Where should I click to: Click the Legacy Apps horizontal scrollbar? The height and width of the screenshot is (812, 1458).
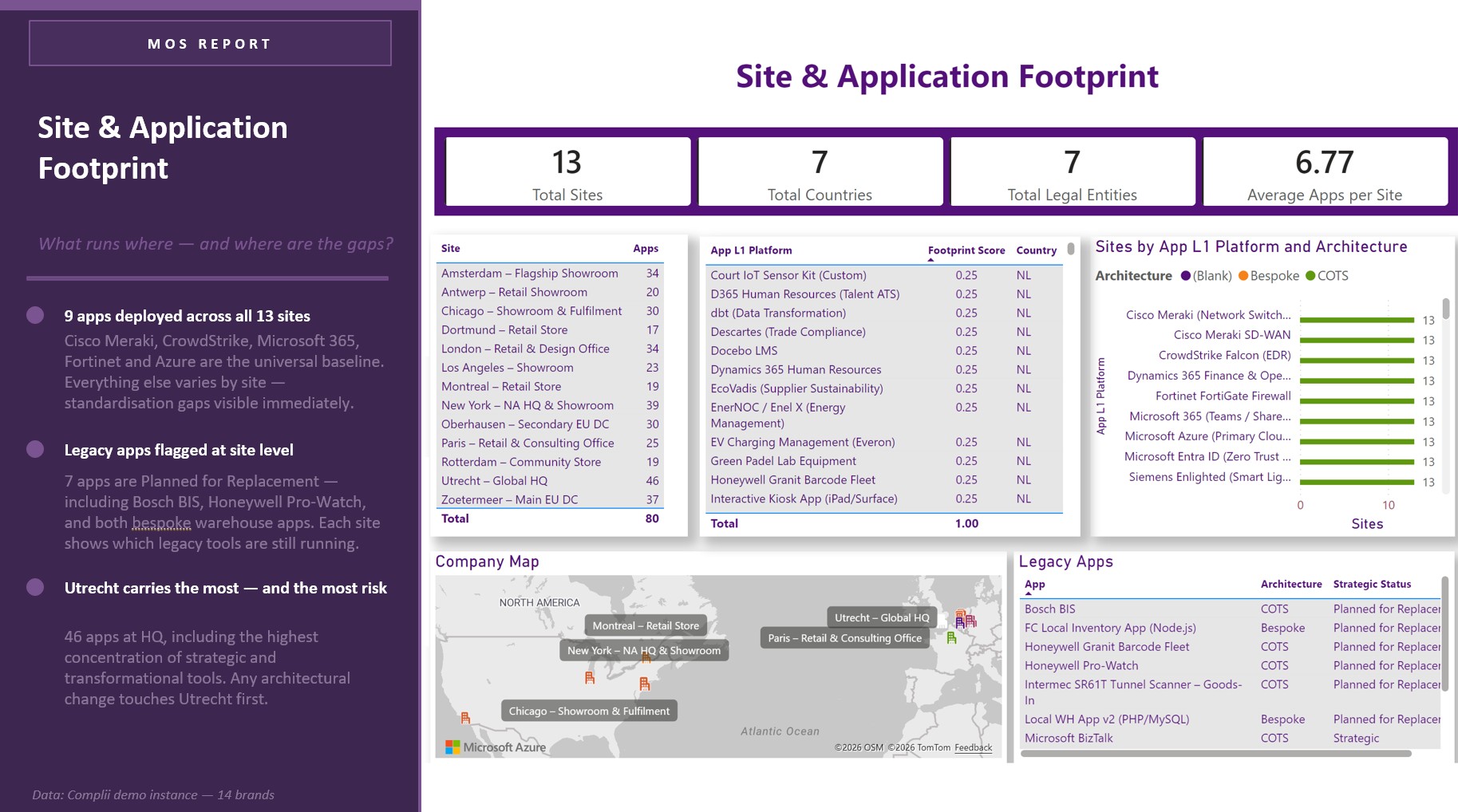(1216, 753)
